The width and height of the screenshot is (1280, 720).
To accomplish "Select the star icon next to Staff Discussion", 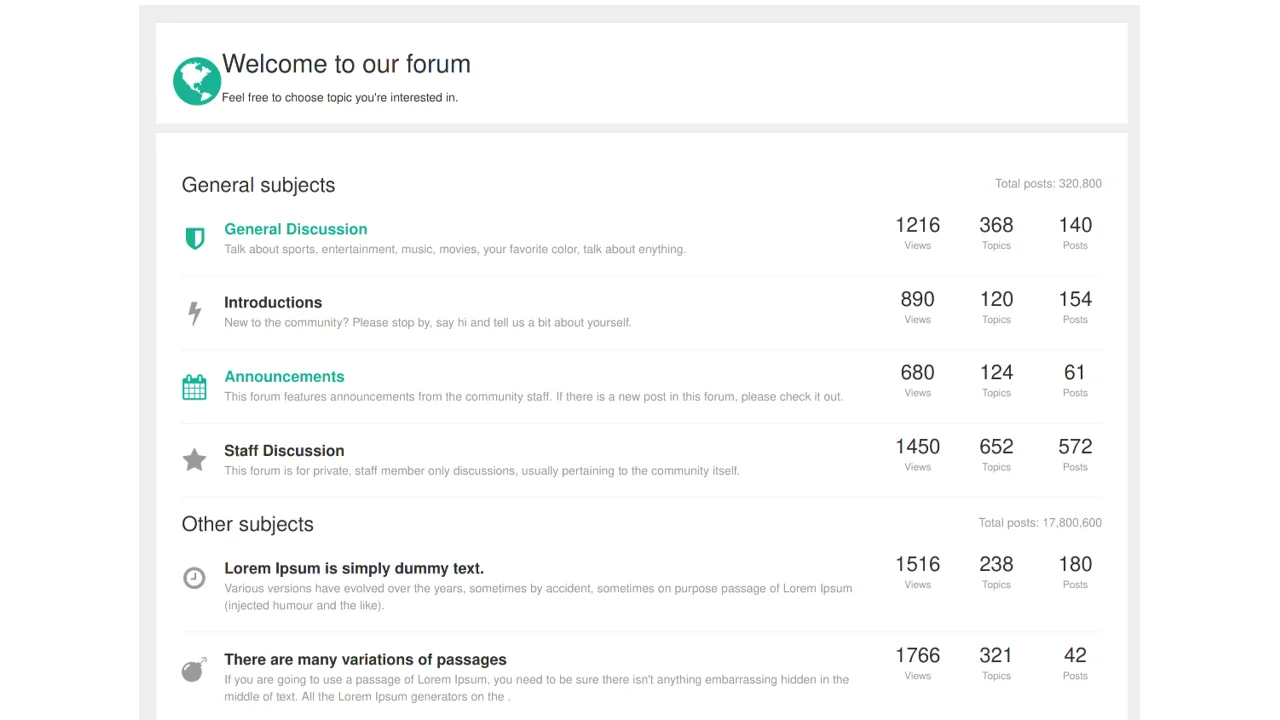I will click(194, 460).
